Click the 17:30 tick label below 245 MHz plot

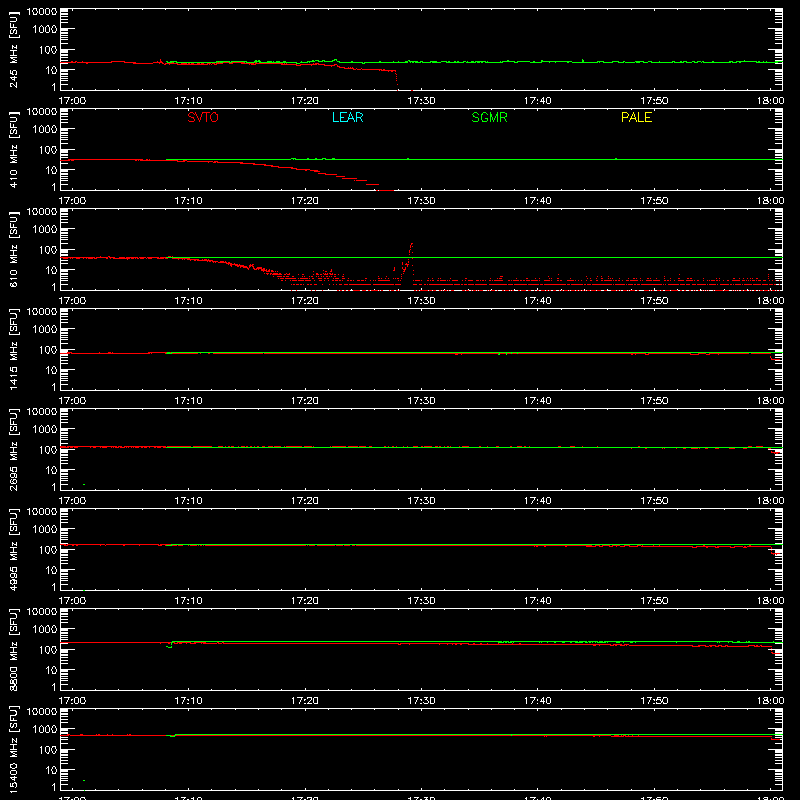pos(421,101)
